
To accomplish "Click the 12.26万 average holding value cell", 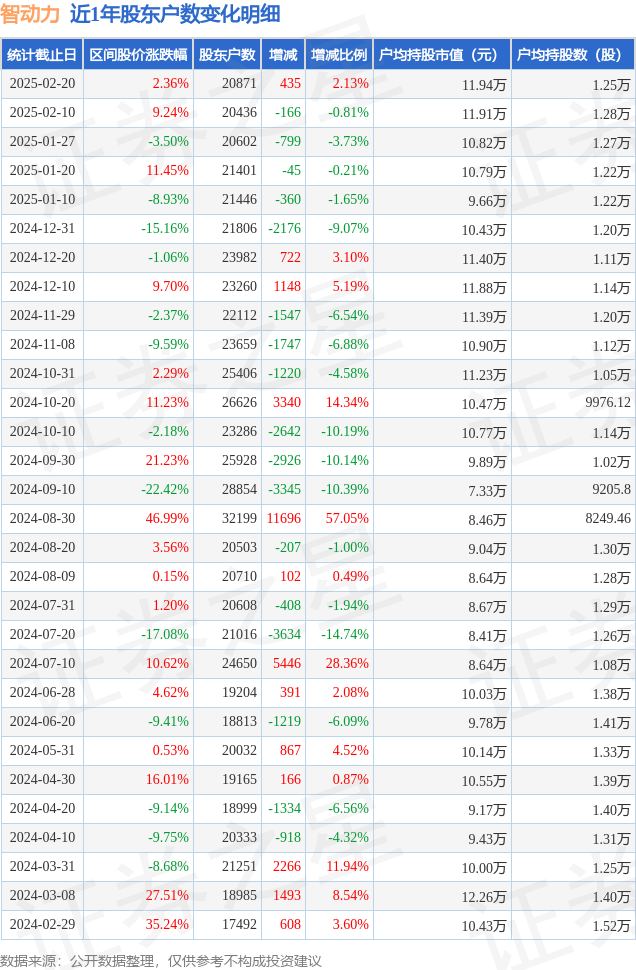I will (x=484, y=897).
